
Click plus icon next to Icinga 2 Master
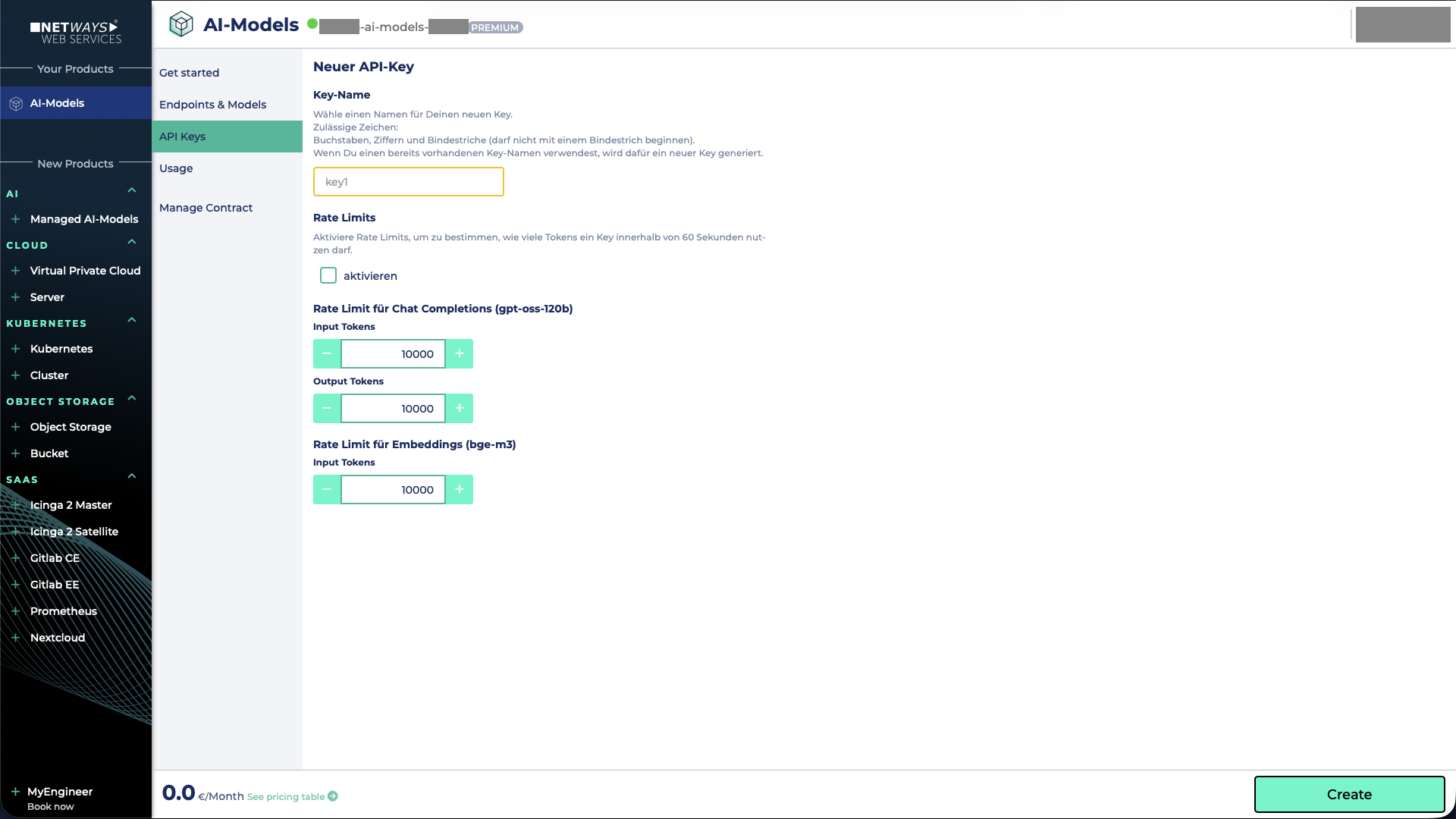(x=15, y=505)
